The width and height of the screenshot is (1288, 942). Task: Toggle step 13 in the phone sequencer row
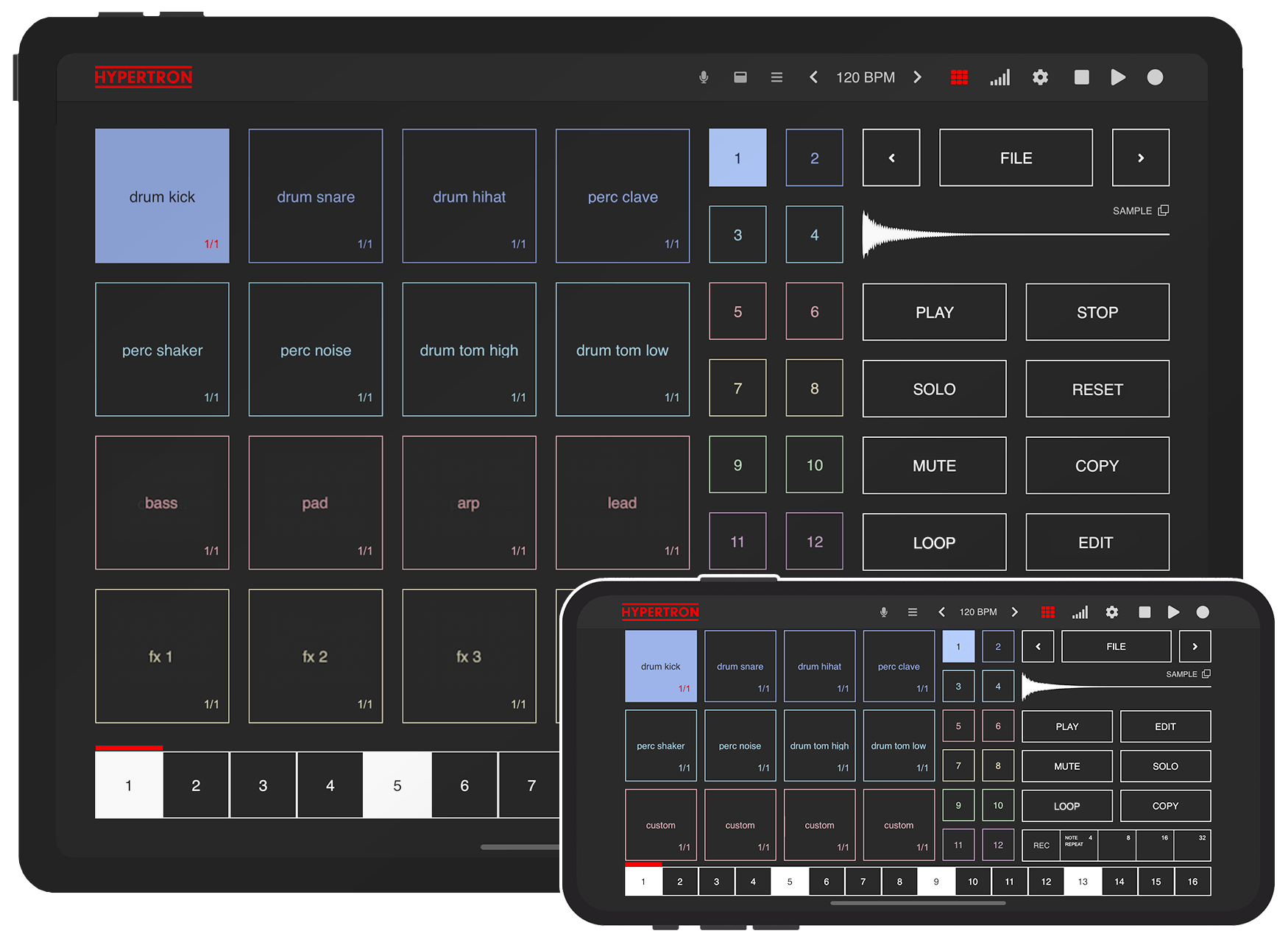pyautogui.click(x=1083, y=882)
